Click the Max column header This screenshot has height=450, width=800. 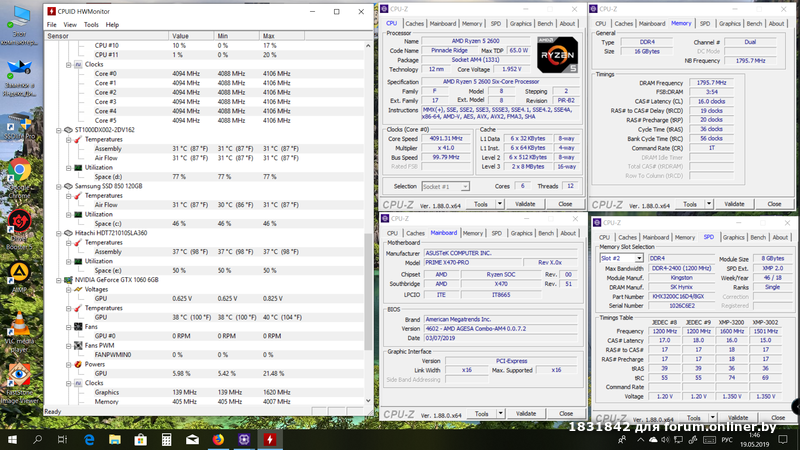coord(282,36)
